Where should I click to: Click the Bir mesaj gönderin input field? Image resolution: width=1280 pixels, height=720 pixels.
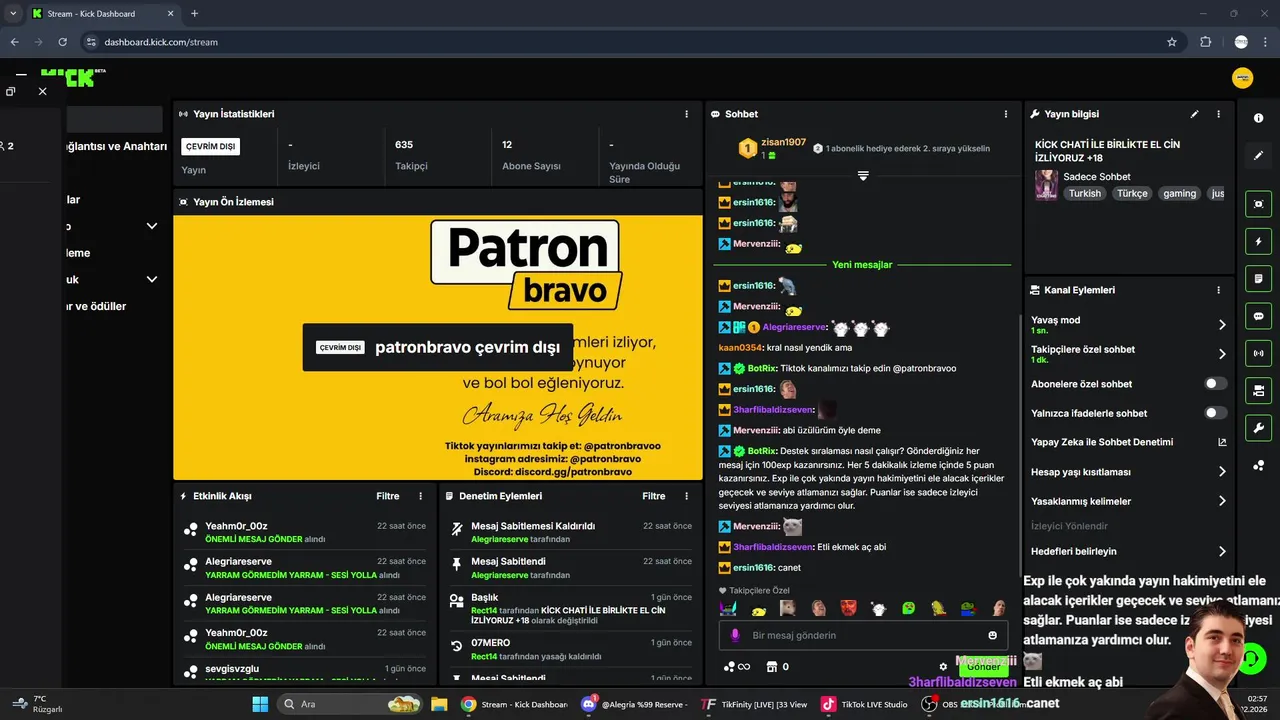coord(865,635)
